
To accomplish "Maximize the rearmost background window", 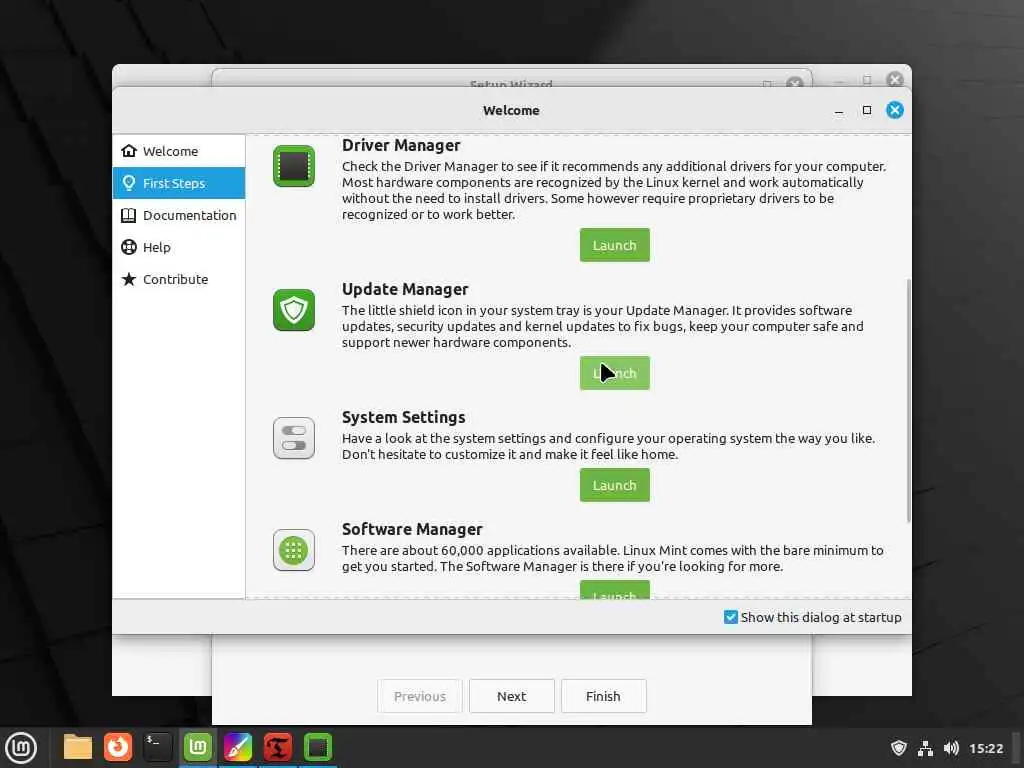I will click(867, 80).
